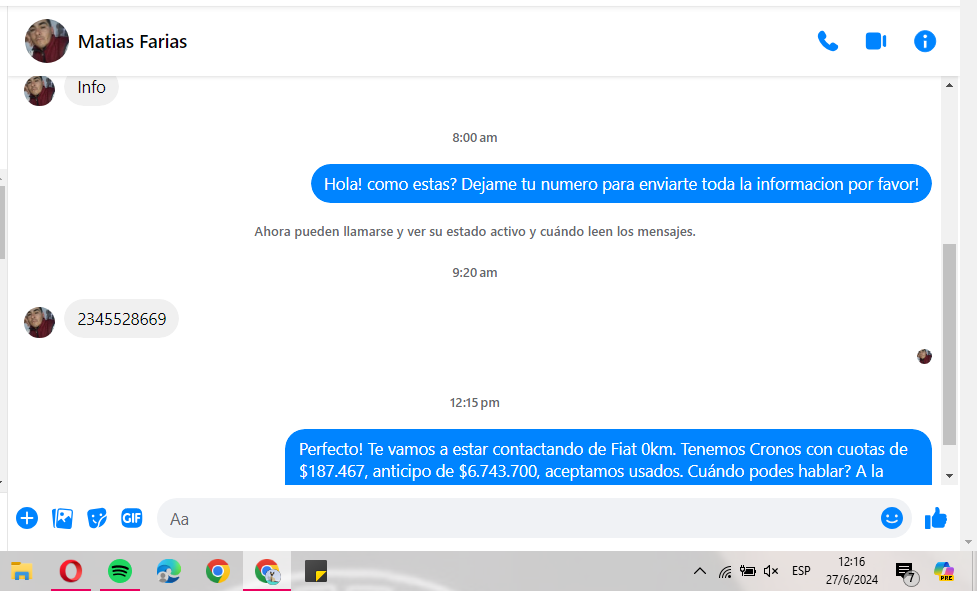Expand hidden system tray icons chevron

[x=700, y=571]
